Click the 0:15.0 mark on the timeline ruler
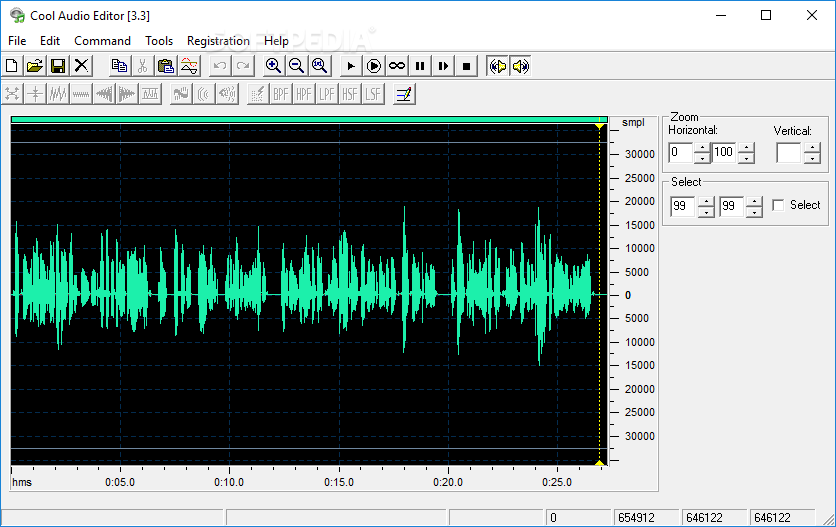This screenshot has height=527, width=836. (x=339, y=482)
